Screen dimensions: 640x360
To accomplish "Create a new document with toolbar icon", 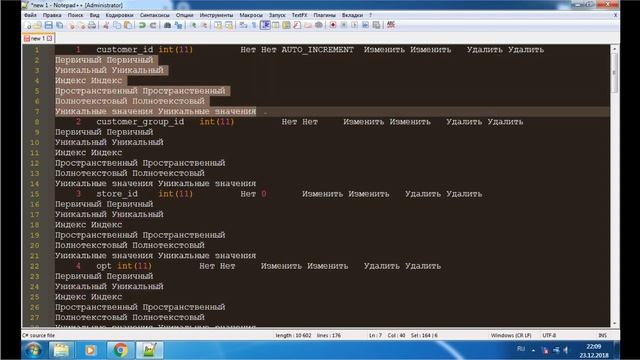I will [x=28, y=25].
